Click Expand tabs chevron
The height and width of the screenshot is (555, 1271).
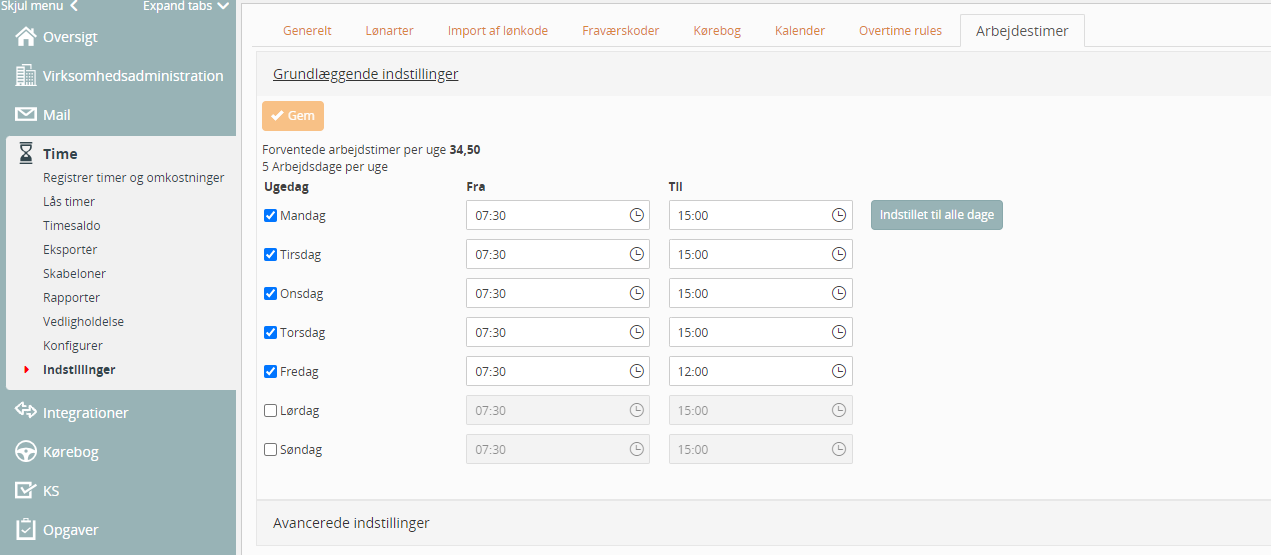pos(223,6)
